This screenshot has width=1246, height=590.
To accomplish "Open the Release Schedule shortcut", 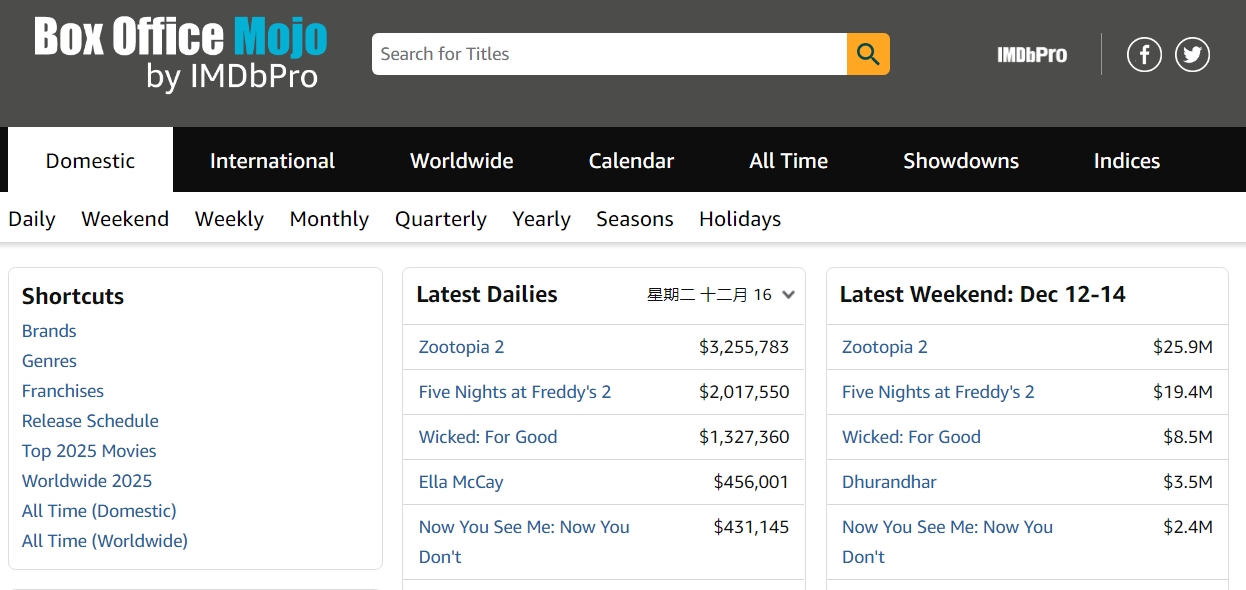I will click(90, 421).
